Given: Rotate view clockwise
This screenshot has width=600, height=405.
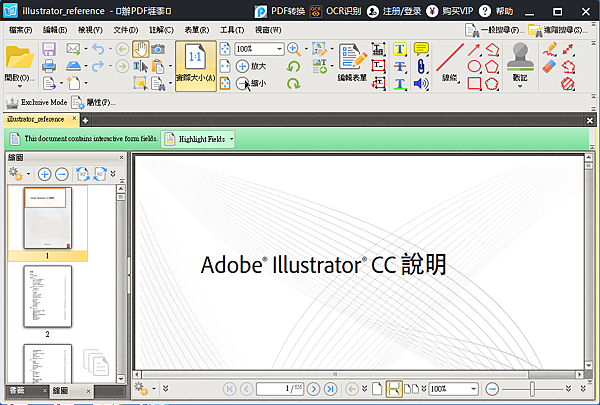Looking at the screenshot, I should click(x=293, y=83).
